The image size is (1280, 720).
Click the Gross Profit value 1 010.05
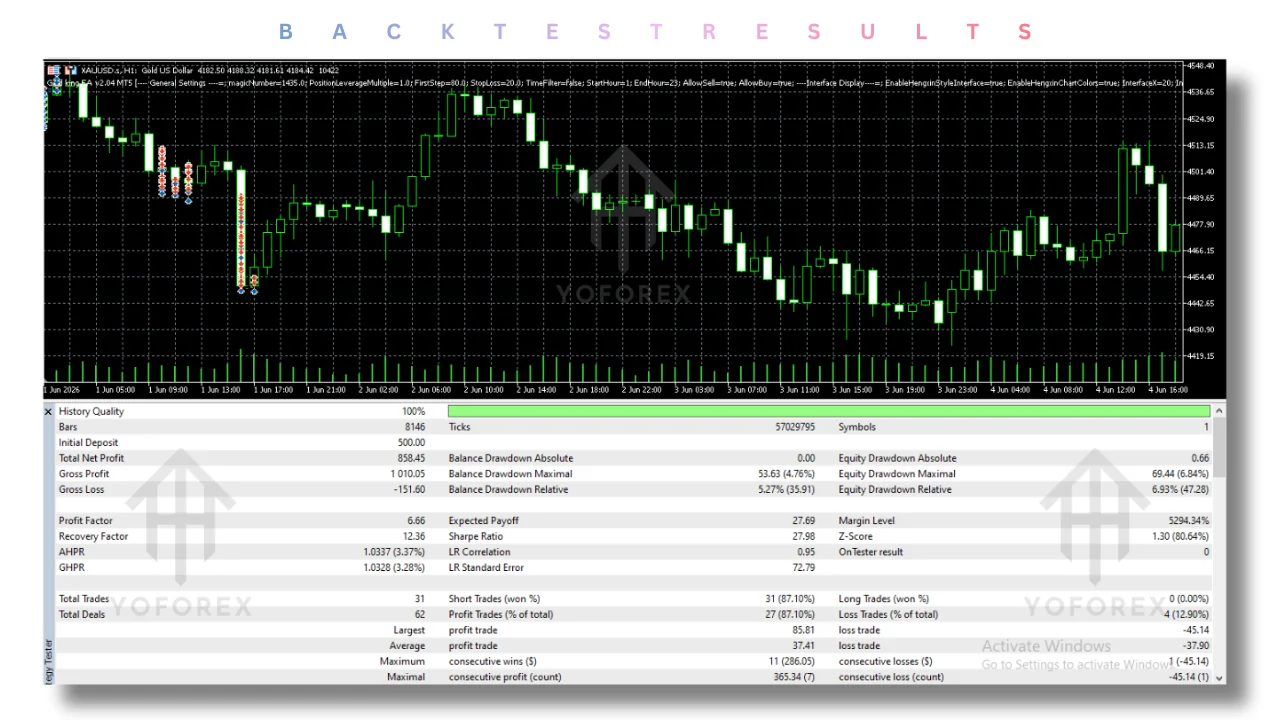click(x=407, y=474)
